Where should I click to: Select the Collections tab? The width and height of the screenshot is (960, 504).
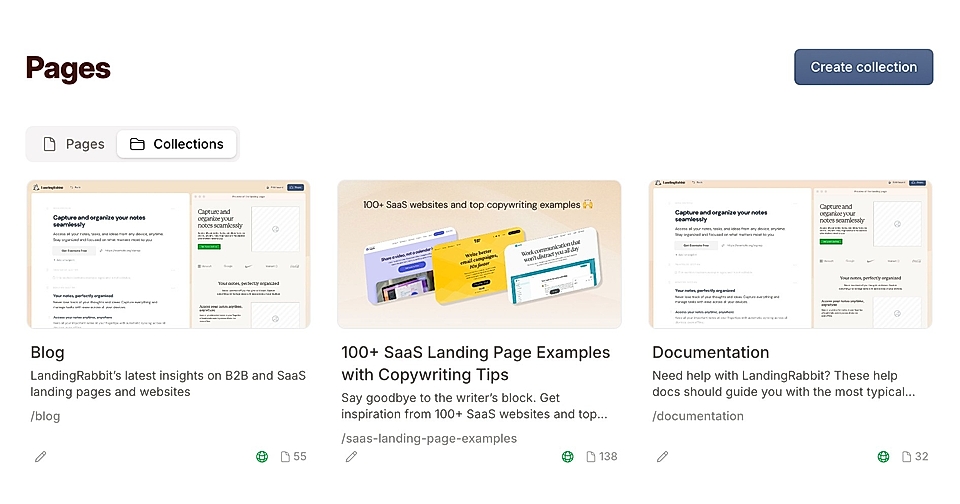[176, 144]
